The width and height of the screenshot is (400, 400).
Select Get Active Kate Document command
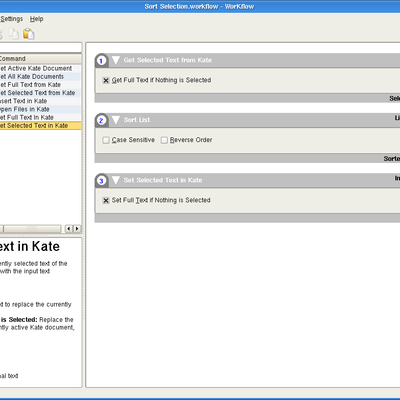(x=40, y=68)
